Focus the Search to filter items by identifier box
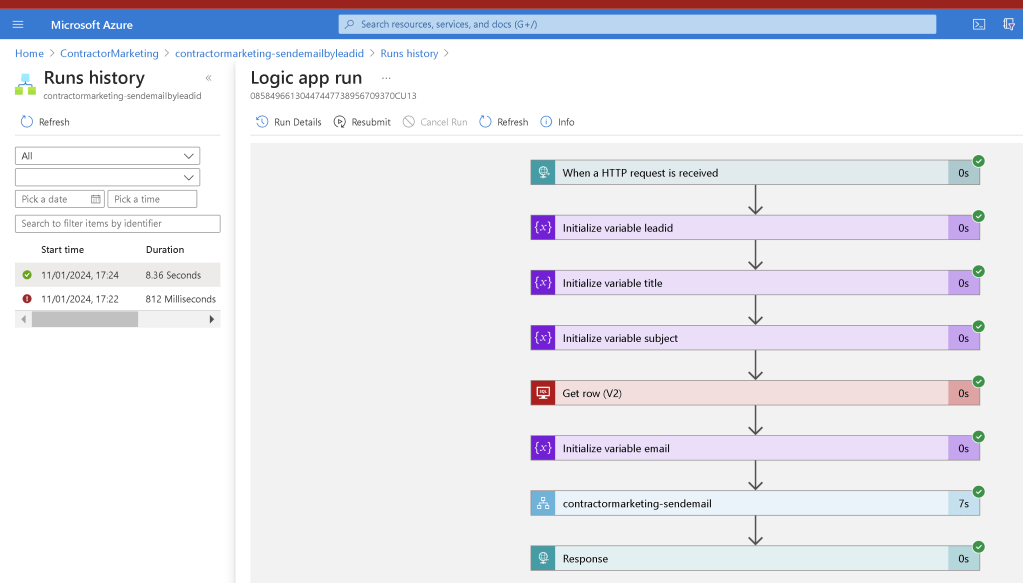 tap(117, 224)
